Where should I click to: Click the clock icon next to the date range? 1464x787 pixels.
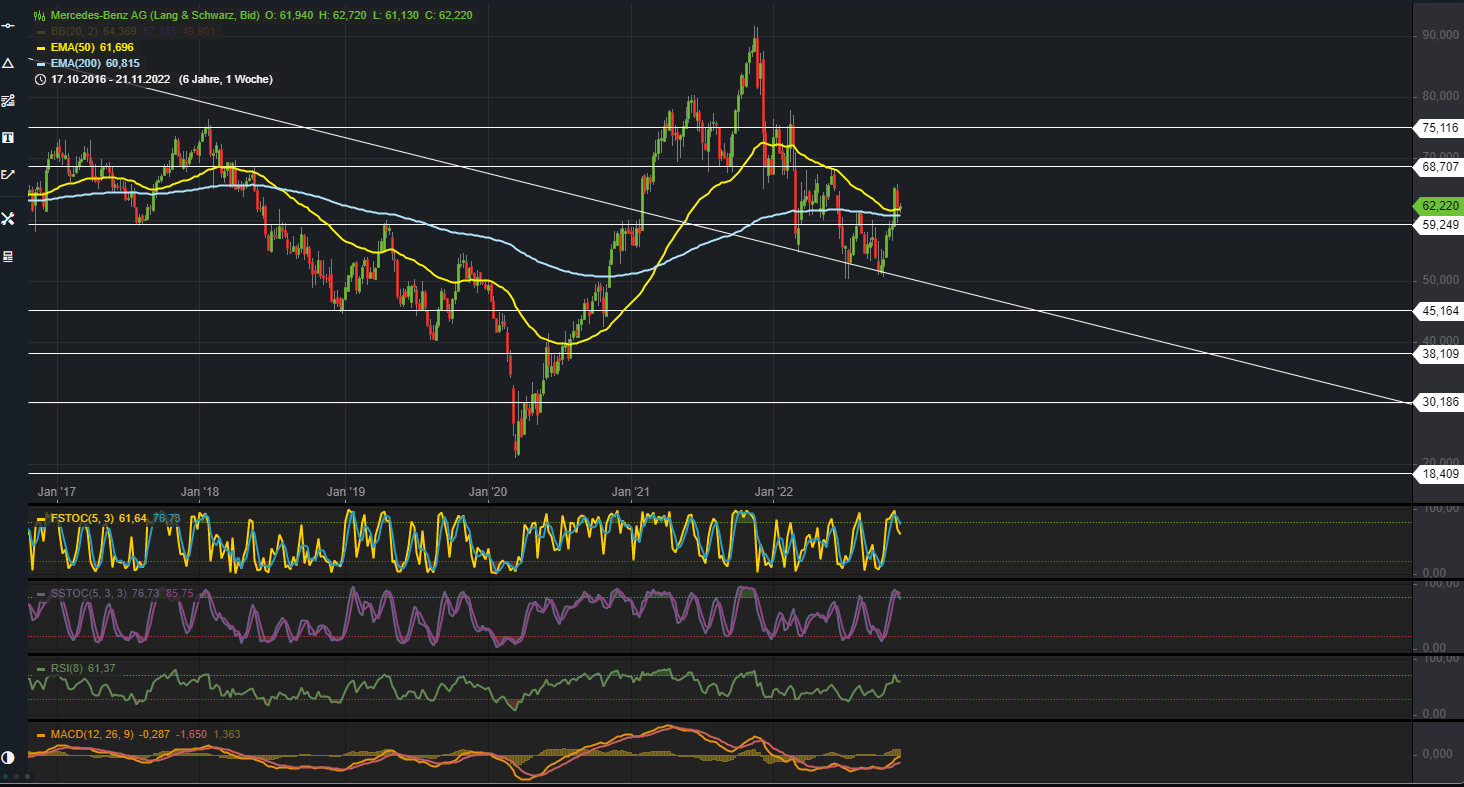coord(39,79)
